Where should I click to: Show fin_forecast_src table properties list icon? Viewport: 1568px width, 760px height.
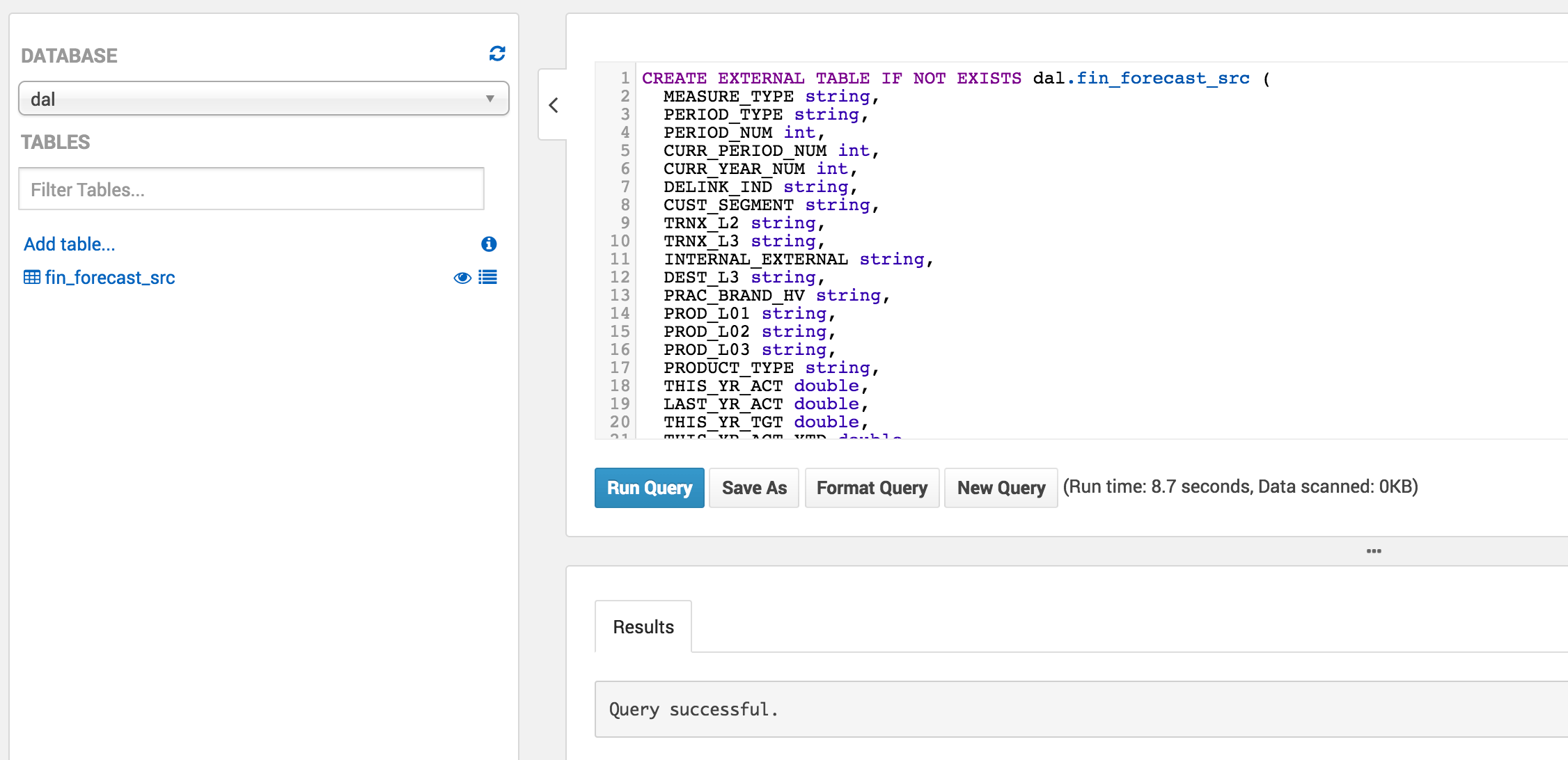(488, 278)
